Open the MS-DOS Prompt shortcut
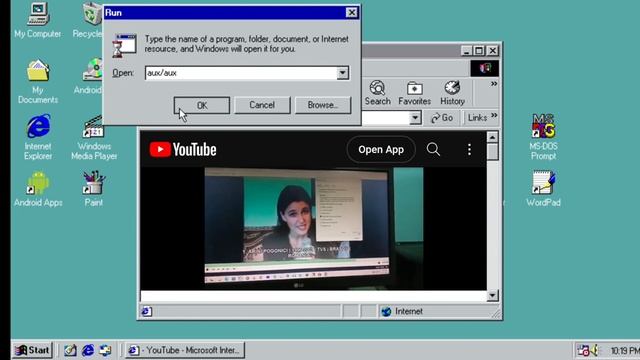Screen dimensions: 640x360 point(543,137)
